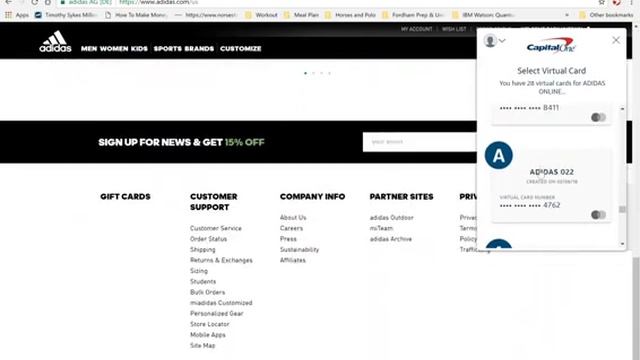The width and height of the screenshot is (640, 360).
Task: Click the down arrow of card list scrollbar
Action: [x=622, y=244]
